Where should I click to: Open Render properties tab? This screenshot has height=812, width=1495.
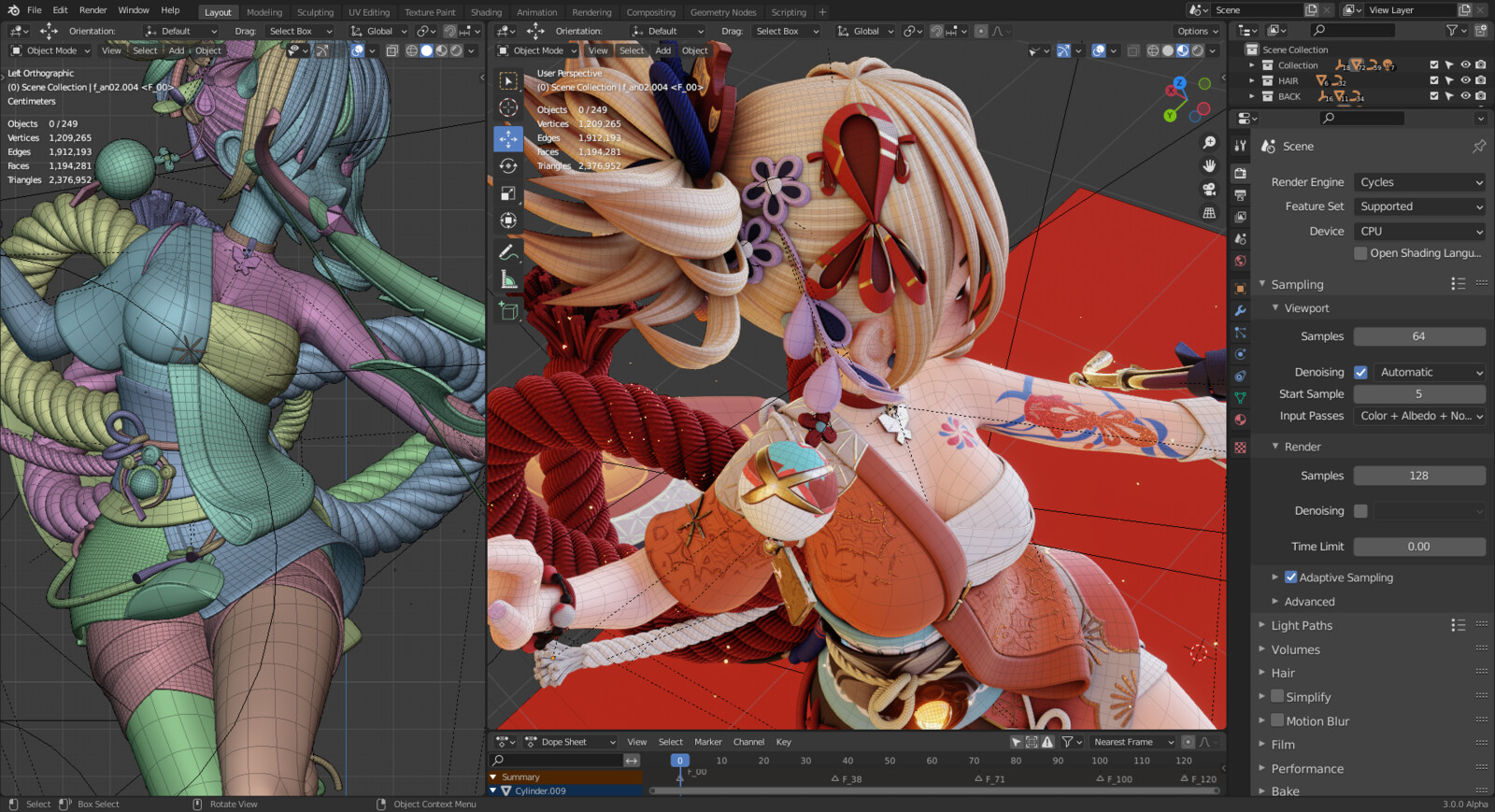click(1240, 173)
